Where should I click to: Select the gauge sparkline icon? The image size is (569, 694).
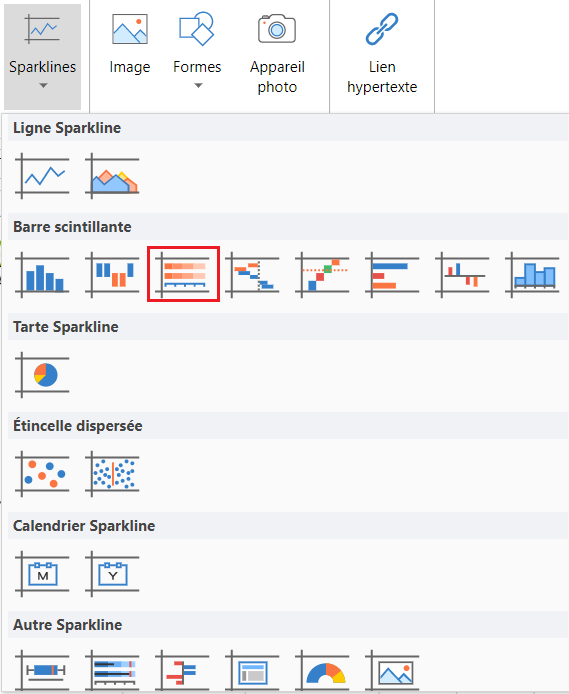coord(323,671)
